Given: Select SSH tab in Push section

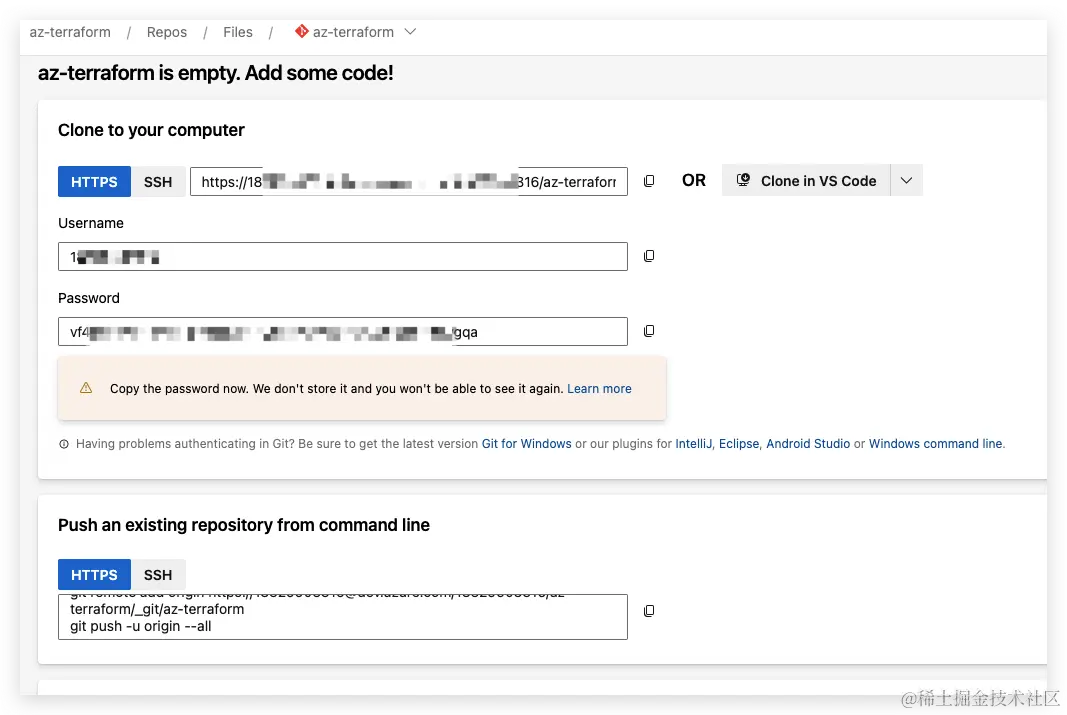Looking at the screenshot, I should point(158,575).
